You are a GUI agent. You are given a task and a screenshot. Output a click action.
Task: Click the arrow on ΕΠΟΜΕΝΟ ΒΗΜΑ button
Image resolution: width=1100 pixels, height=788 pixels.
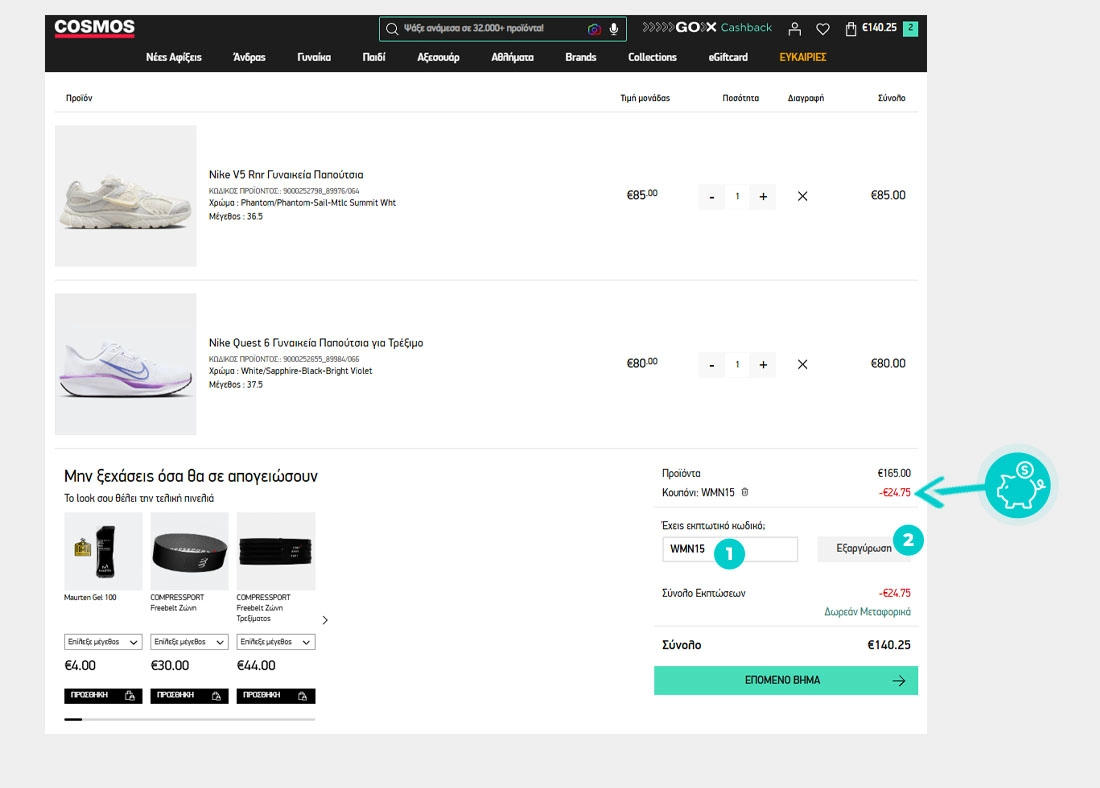[899, 681]
